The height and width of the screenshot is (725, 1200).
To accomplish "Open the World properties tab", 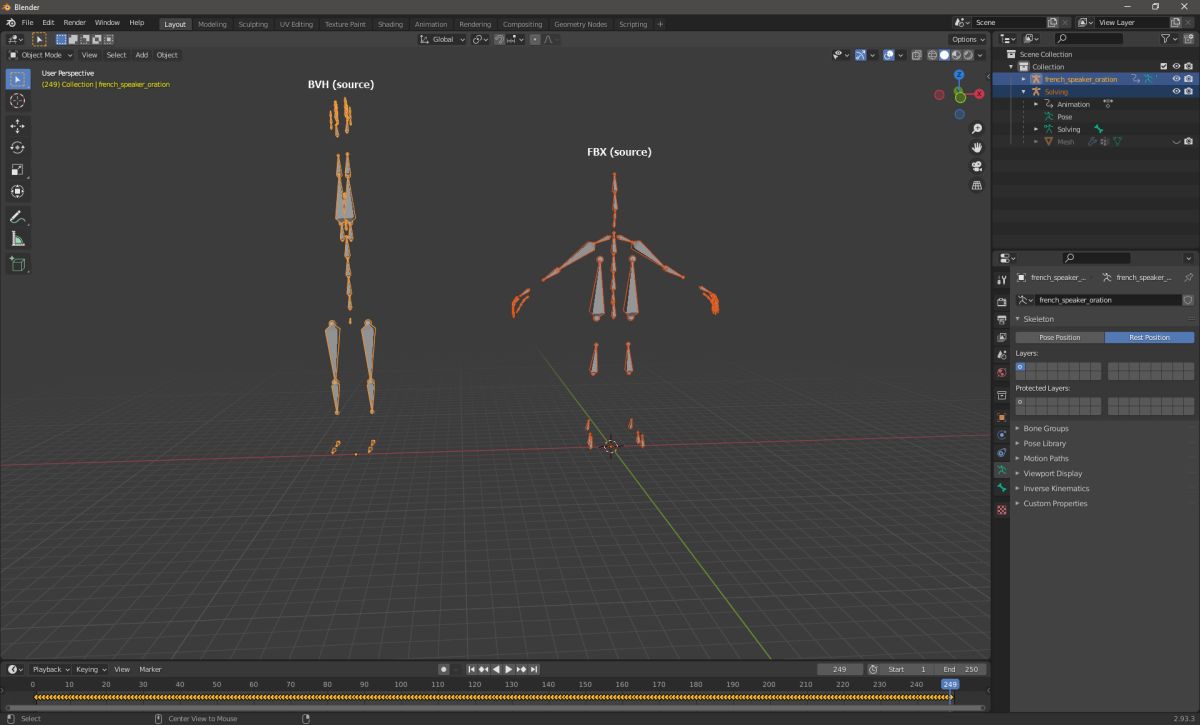I will 1001,373.
